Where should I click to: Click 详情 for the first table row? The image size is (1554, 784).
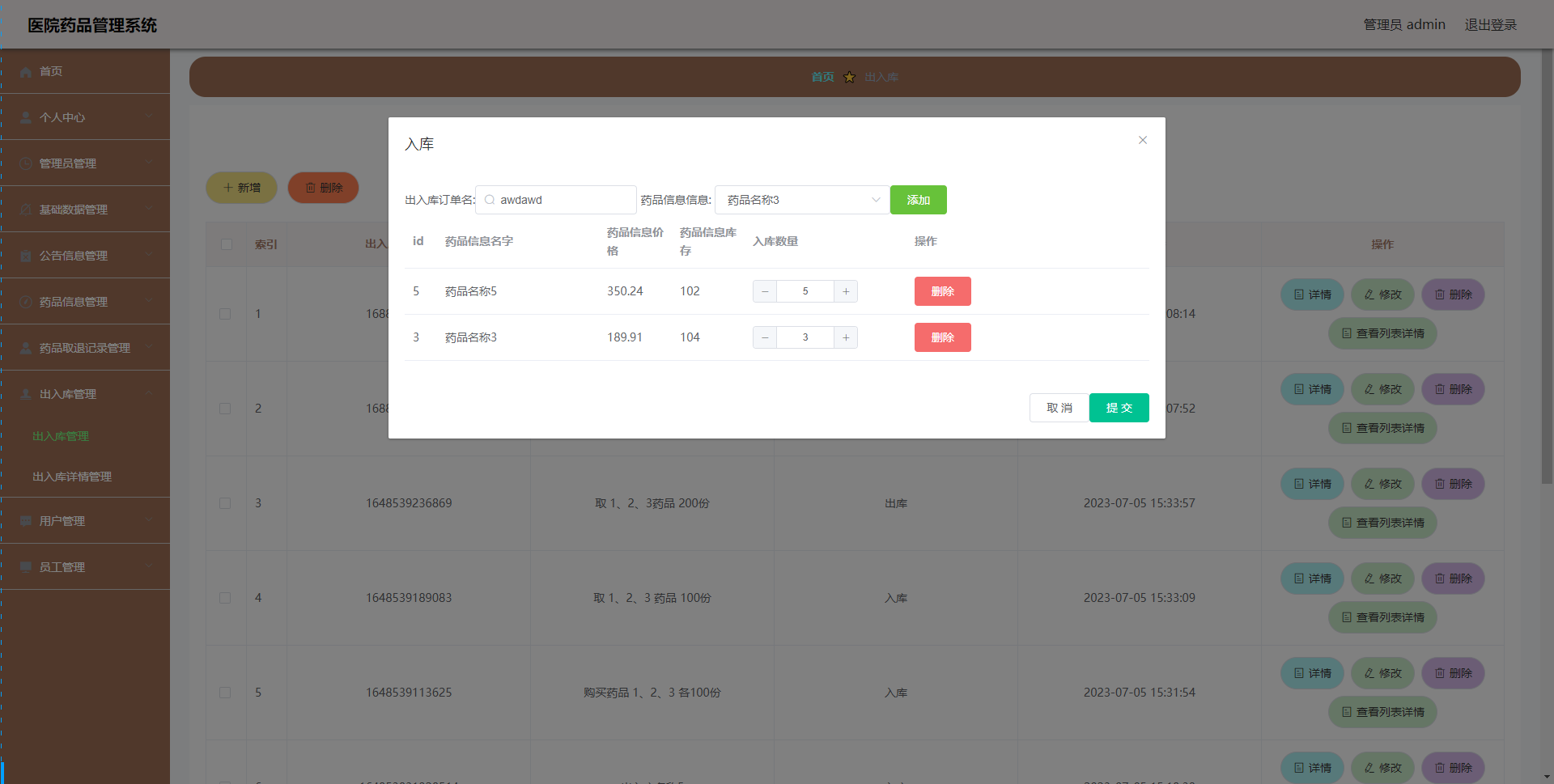click(x=1312, y=295)
